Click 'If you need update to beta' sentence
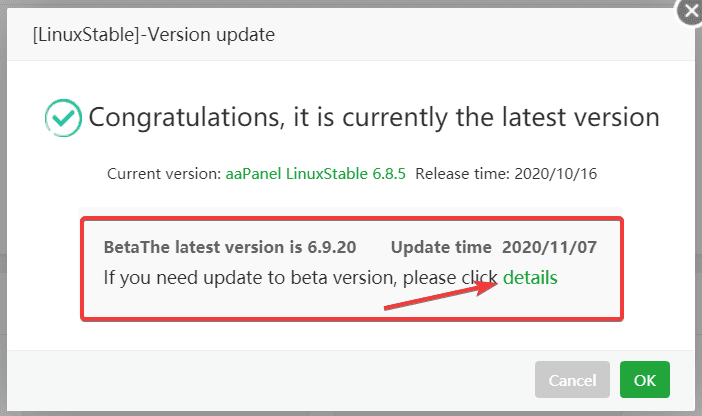The height and width of the screenshot is (416, 702). coord(300,277)
